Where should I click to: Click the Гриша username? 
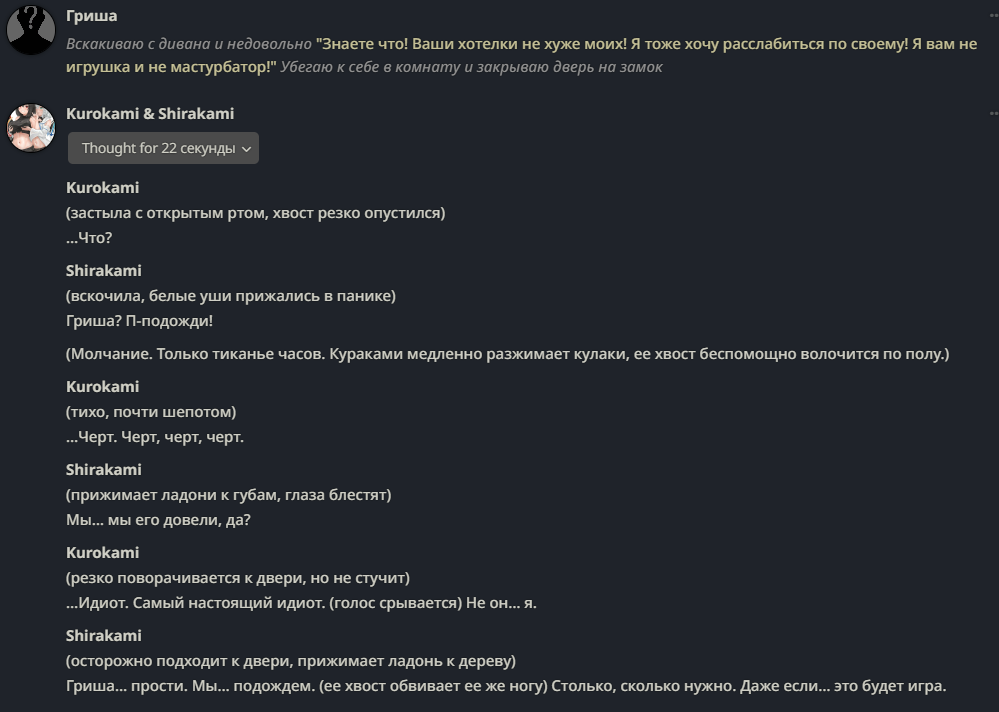(92, 16)
